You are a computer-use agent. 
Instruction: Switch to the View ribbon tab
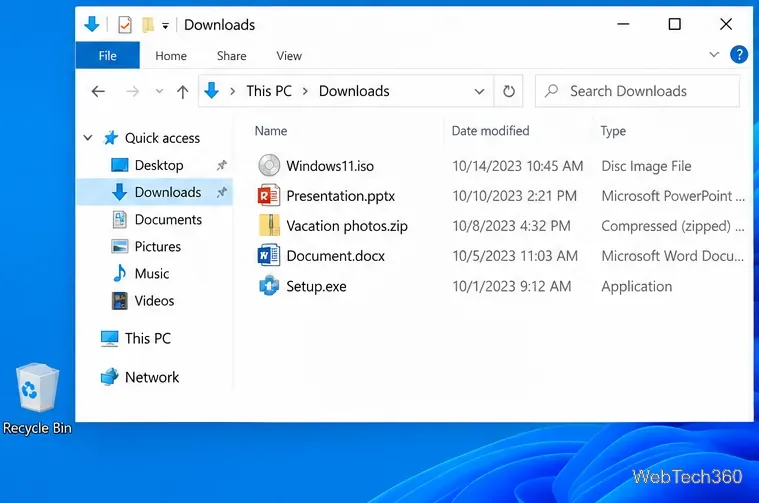point(289,56)
